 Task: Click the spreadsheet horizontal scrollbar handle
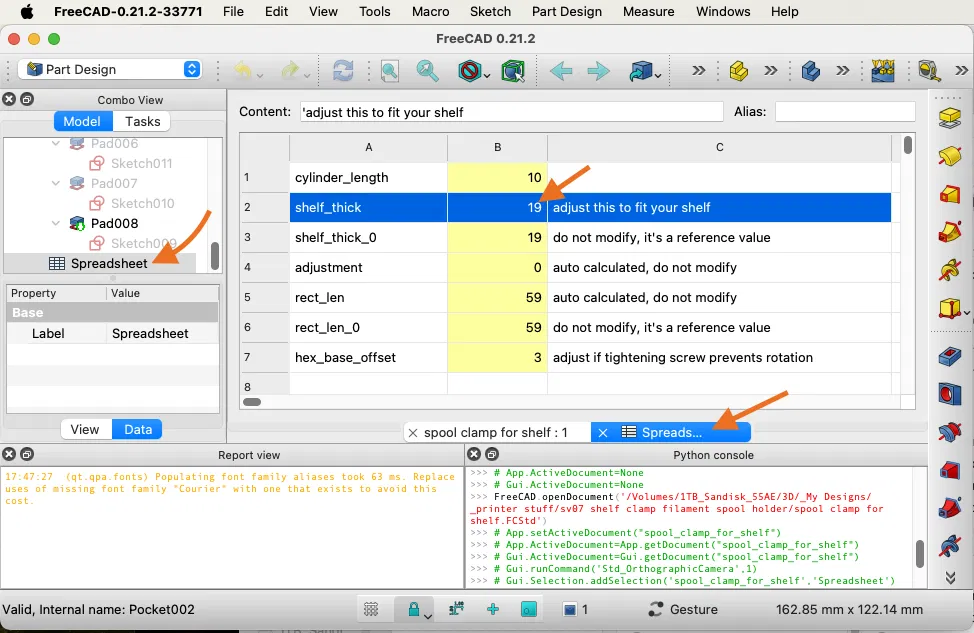pyautogui.click(x=252, y=402)
